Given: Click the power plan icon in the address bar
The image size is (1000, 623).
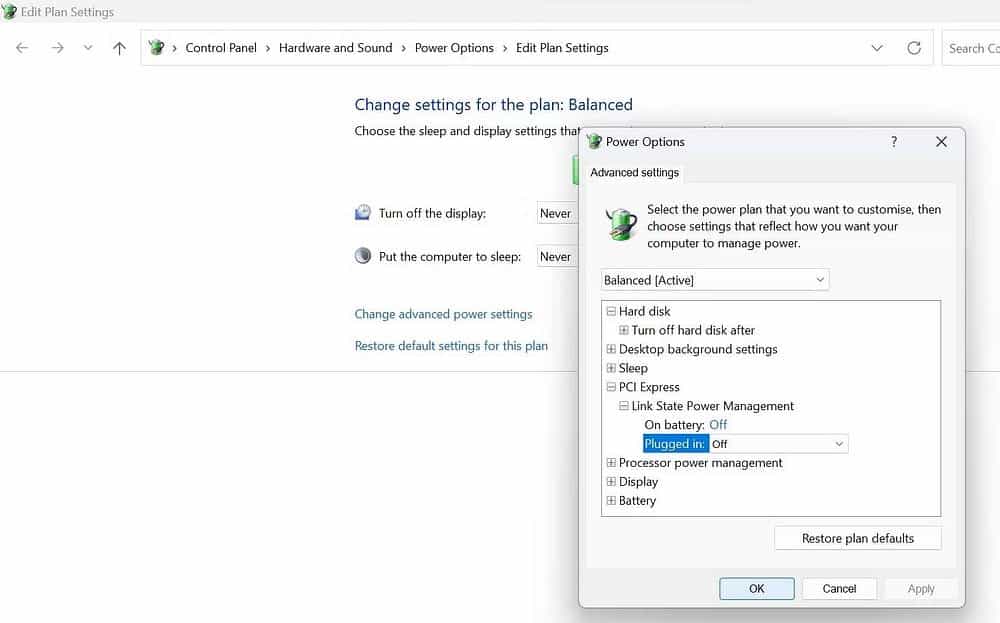Looking at the screenshot, I should [156, 47].
